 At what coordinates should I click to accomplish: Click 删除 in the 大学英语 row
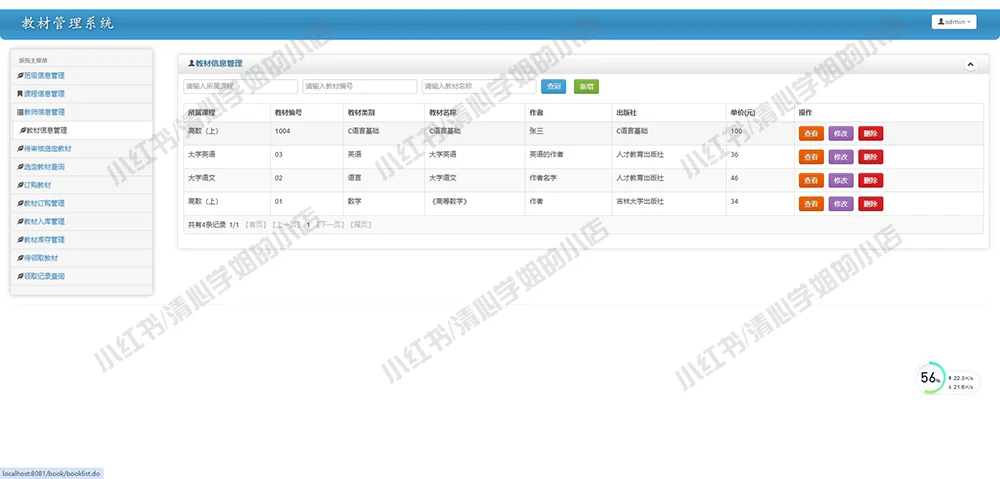(x=871, y=157)
